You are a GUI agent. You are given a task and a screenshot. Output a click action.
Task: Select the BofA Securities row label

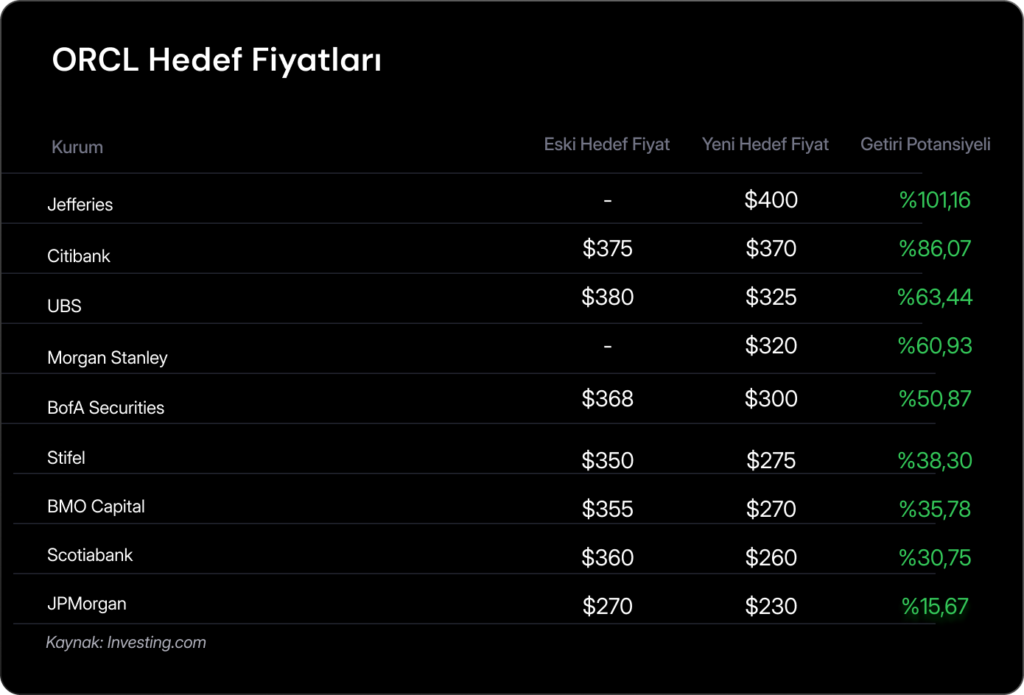pos(106,408)
